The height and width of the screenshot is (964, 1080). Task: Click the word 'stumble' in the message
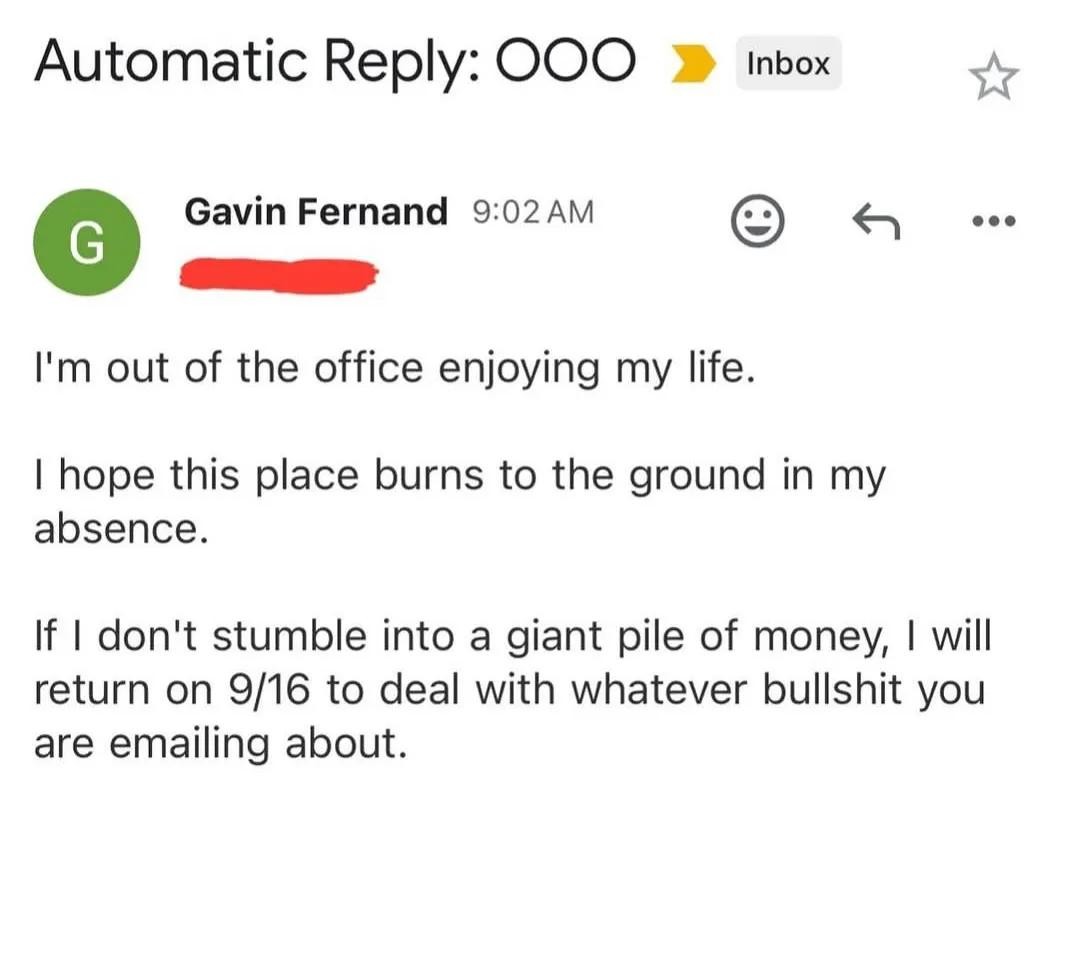coord(285,638)
